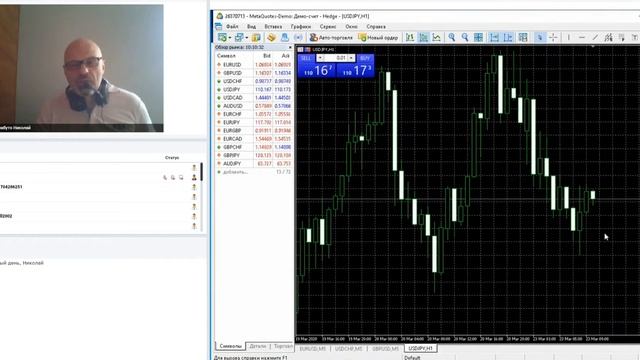
Task: Toggle chart shift from right edge
Action: coord(508,38)
